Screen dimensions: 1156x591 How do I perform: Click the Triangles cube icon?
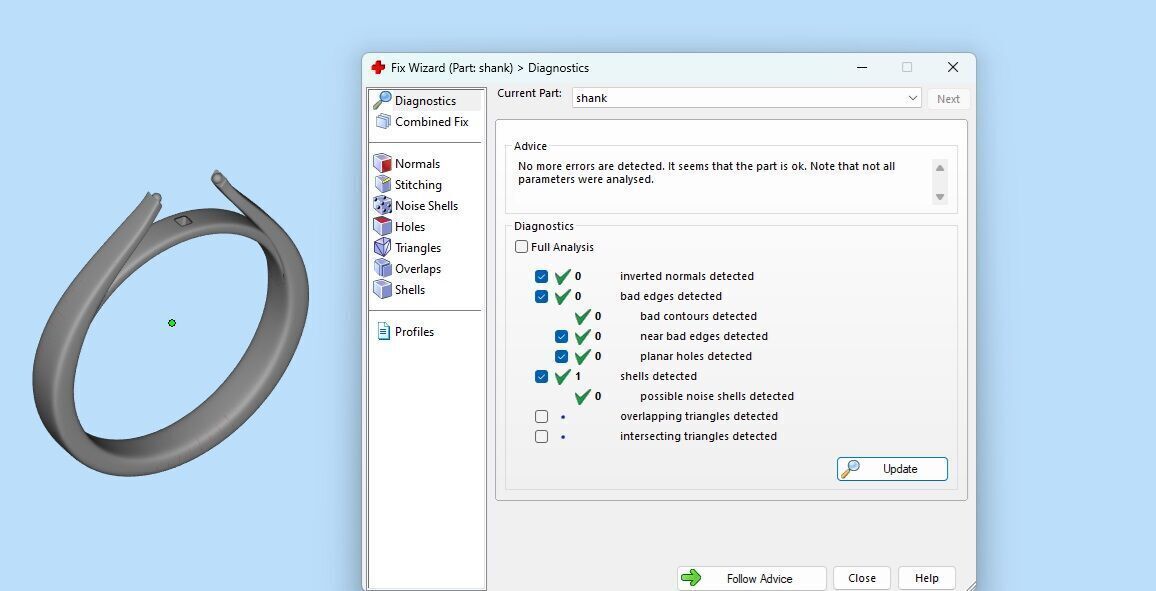[382, 248]
